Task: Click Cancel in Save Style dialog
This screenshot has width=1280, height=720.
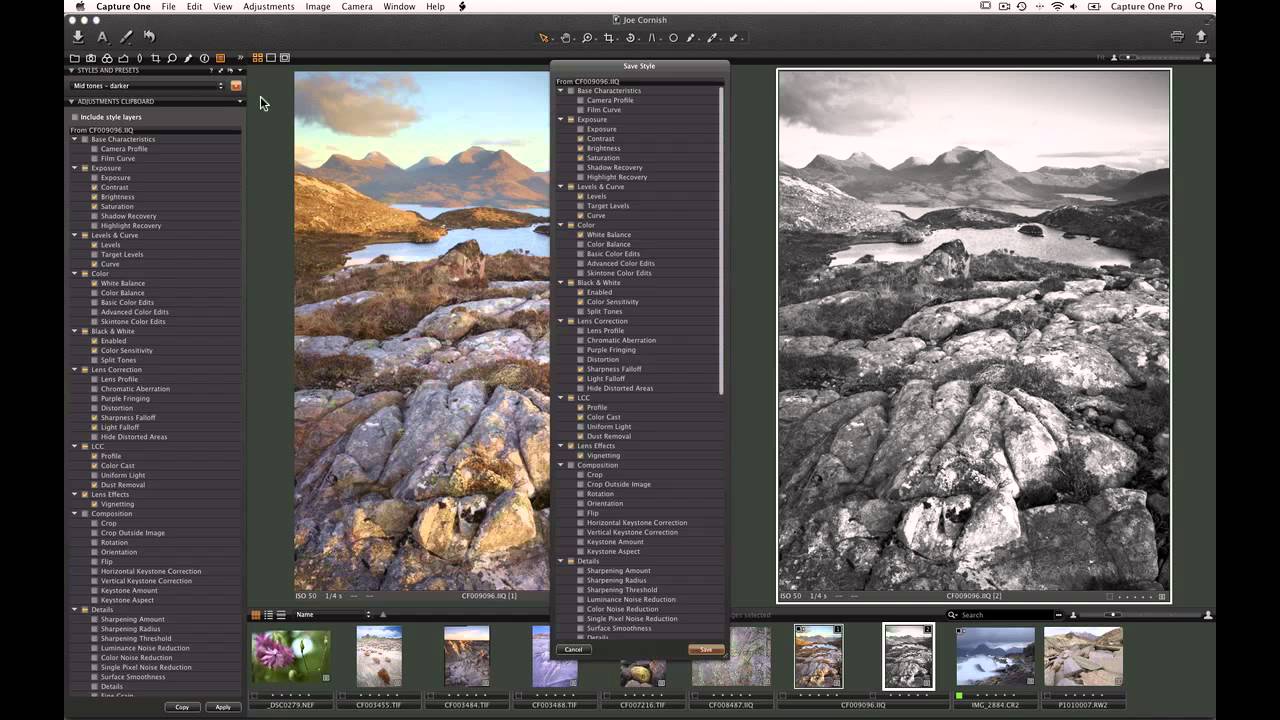Action: point(573,649)
